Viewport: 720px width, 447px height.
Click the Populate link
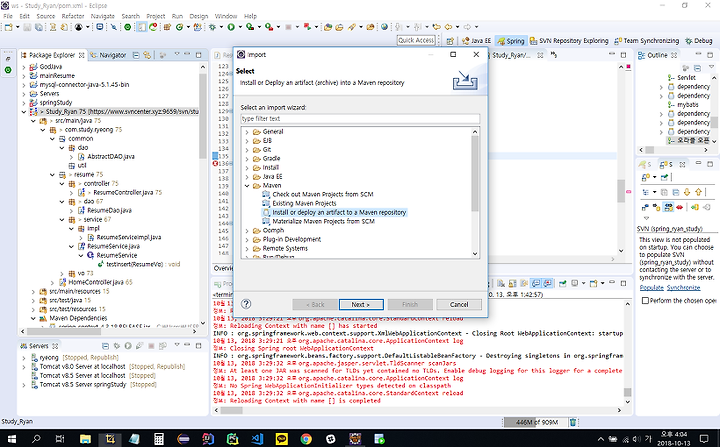click(652, 288)
